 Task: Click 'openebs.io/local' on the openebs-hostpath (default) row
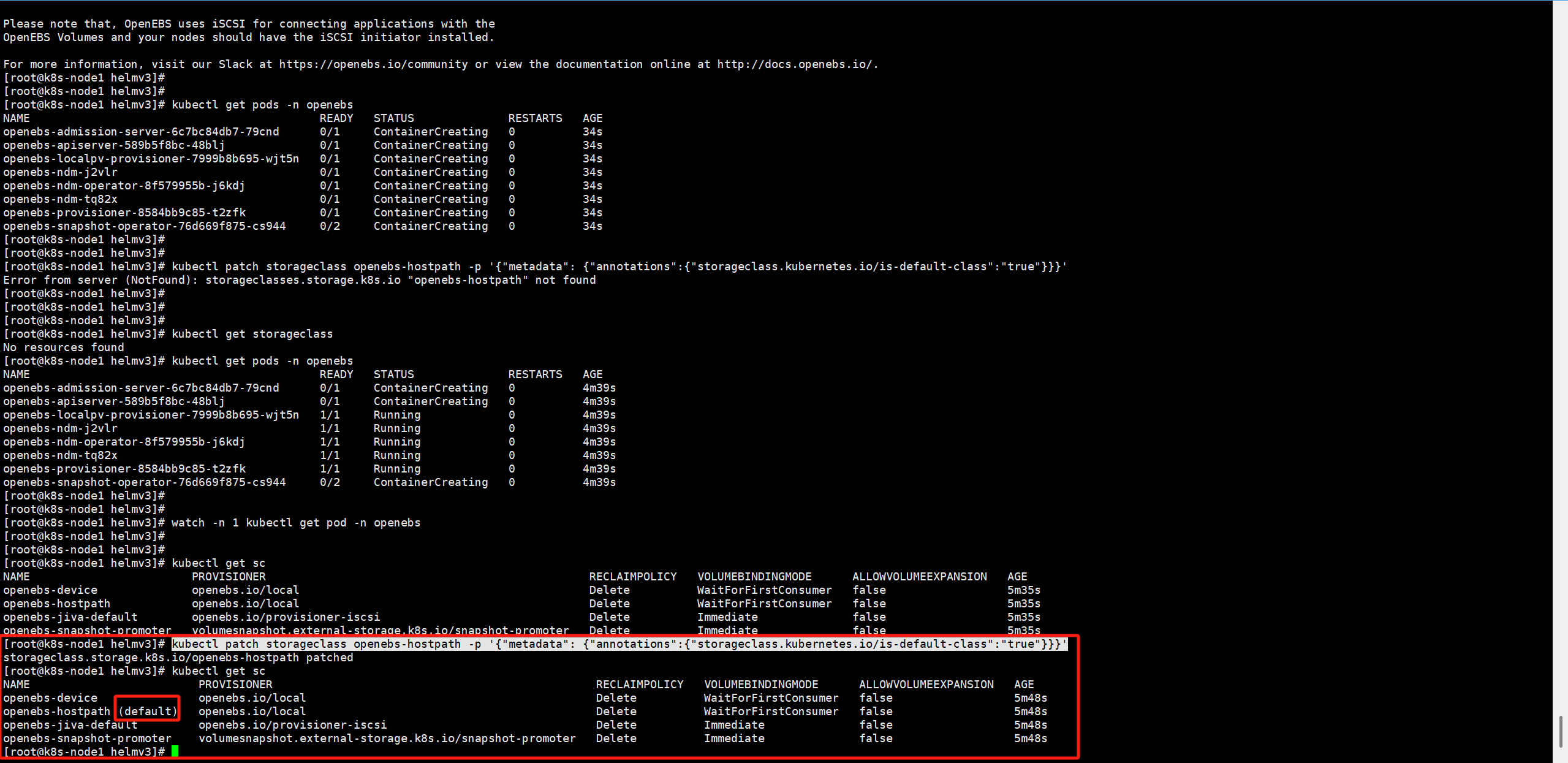252,711
